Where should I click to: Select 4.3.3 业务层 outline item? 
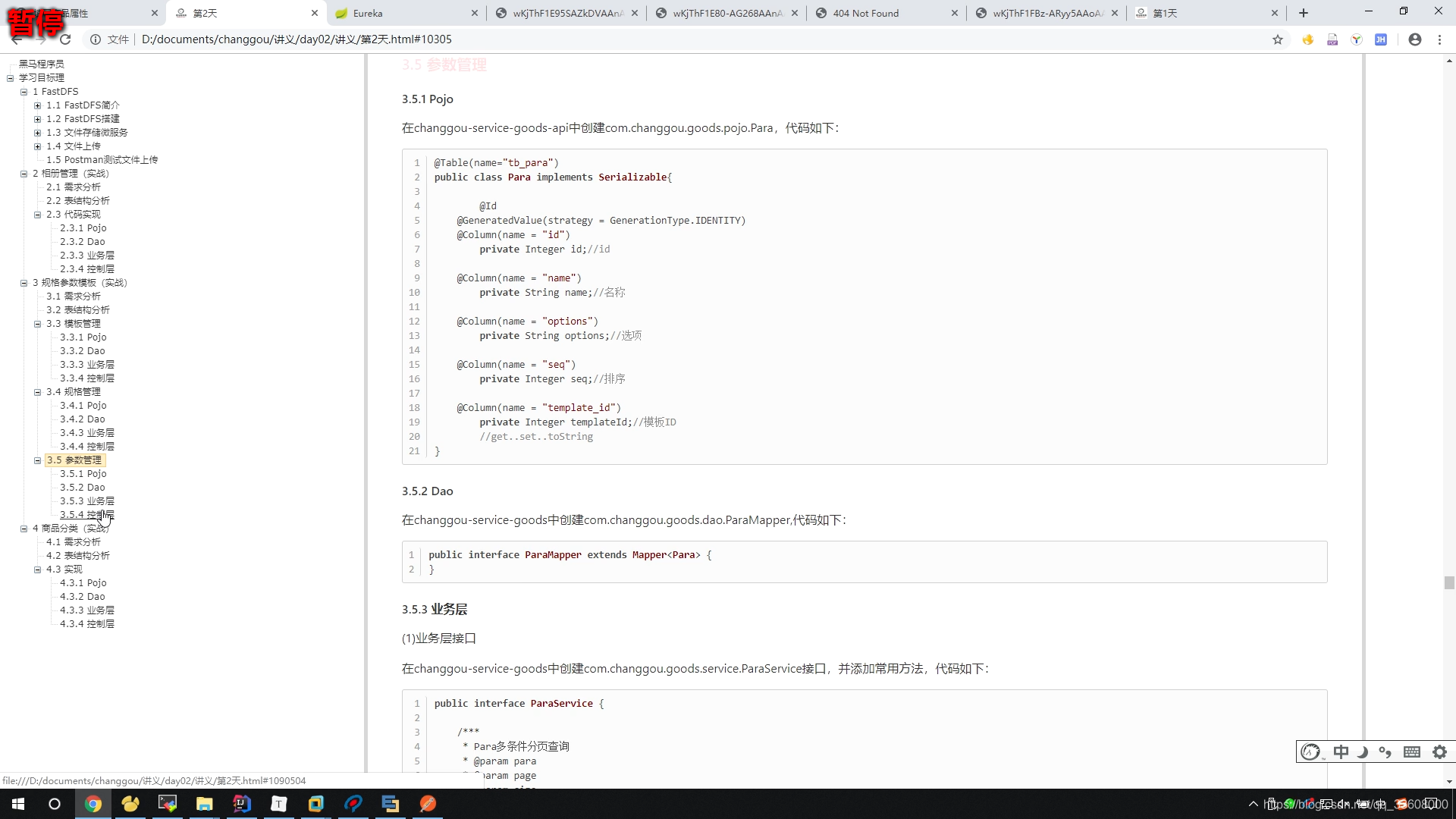coord(87,610)
